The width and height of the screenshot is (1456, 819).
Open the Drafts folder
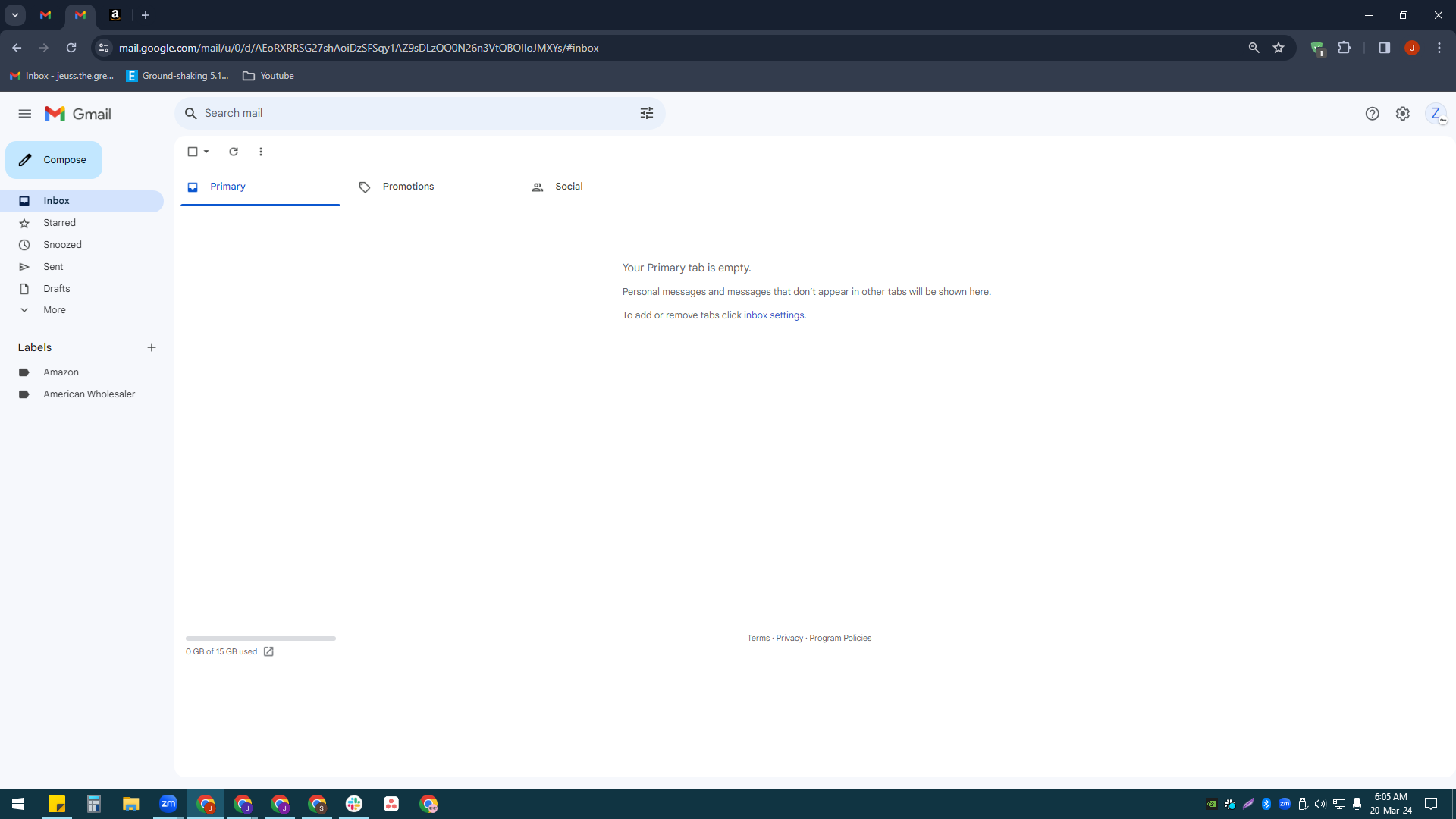point(82,289)
